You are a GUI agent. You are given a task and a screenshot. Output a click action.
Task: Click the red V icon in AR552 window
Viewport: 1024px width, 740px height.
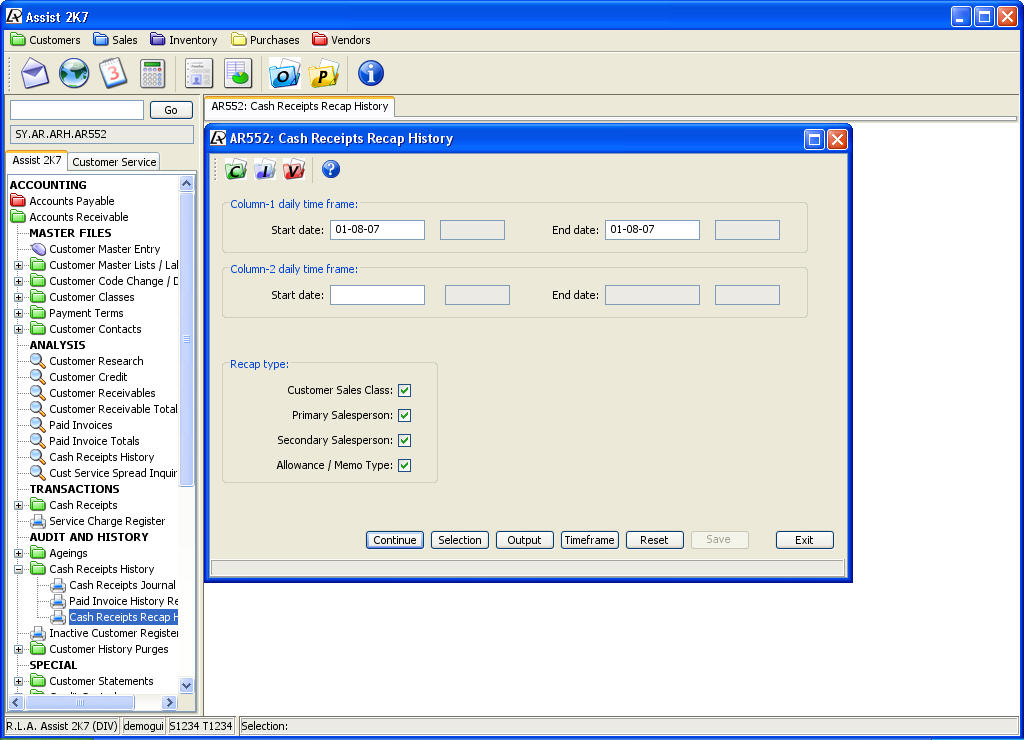[x=293, y=170]
